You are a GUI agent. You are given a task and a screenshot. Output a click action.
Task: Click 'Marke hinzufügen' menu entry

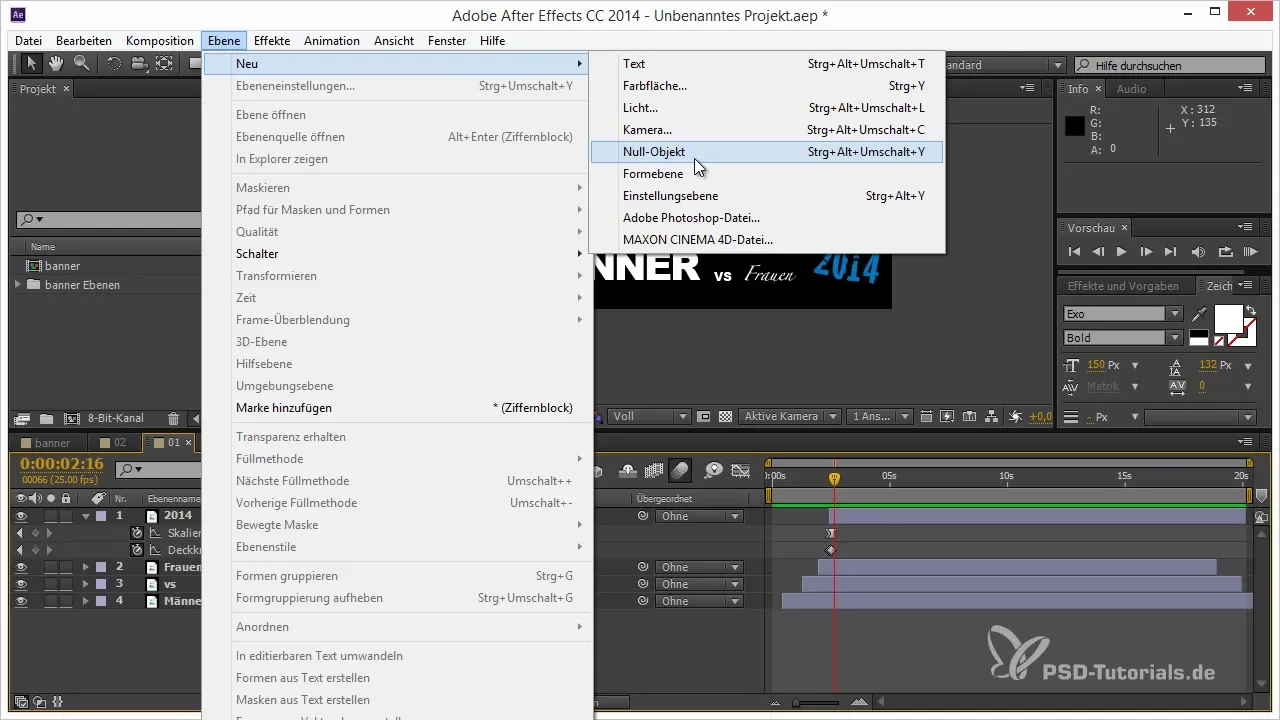point(284,408)
